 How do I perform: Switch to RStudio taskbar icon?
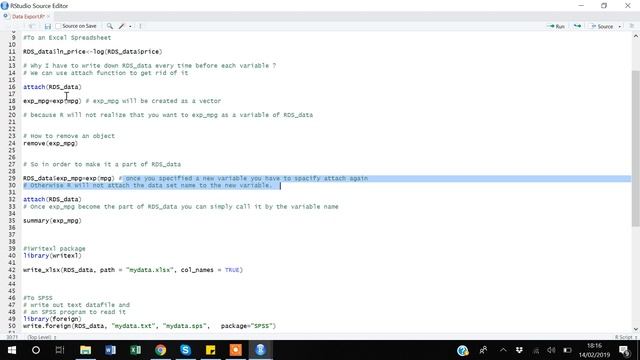click(260, 350)
